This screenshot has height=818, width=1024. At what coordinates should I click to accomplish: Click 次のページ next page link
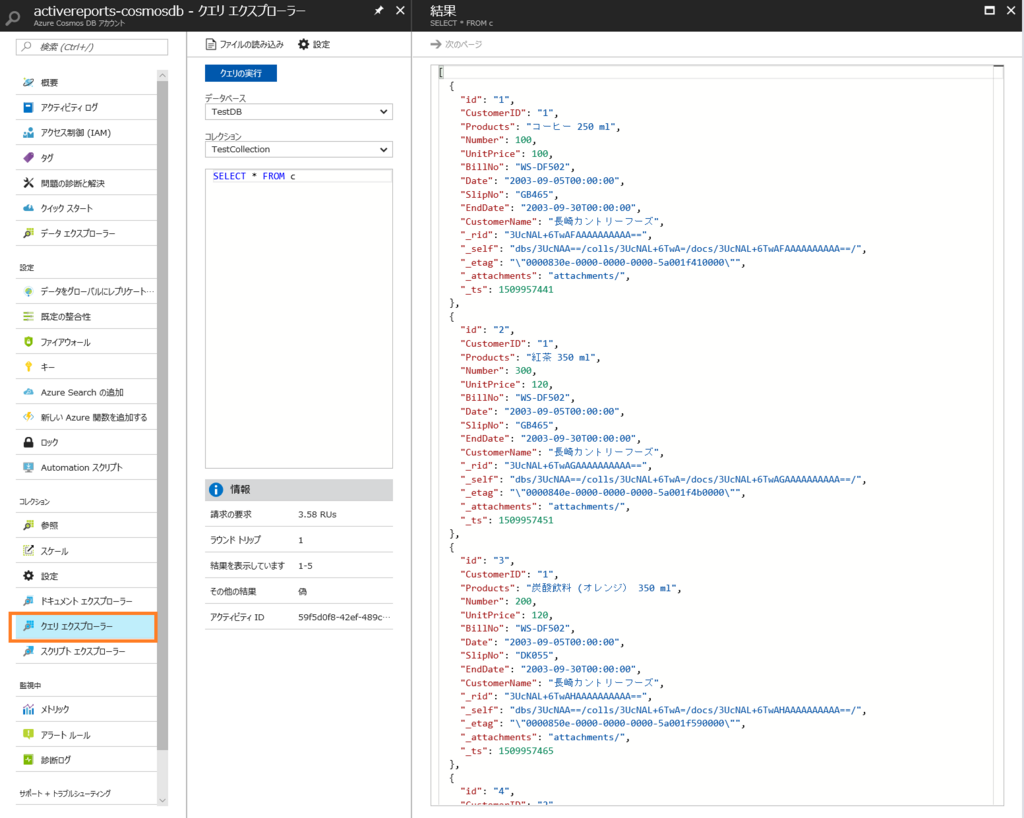(x=456, y=44)
